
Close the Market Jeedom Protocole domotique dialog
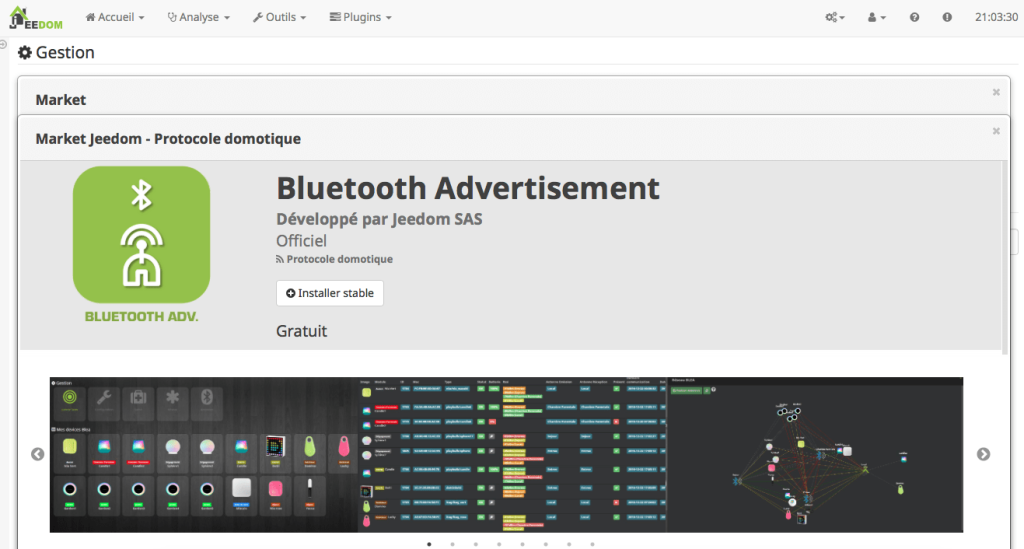(996, 131)
